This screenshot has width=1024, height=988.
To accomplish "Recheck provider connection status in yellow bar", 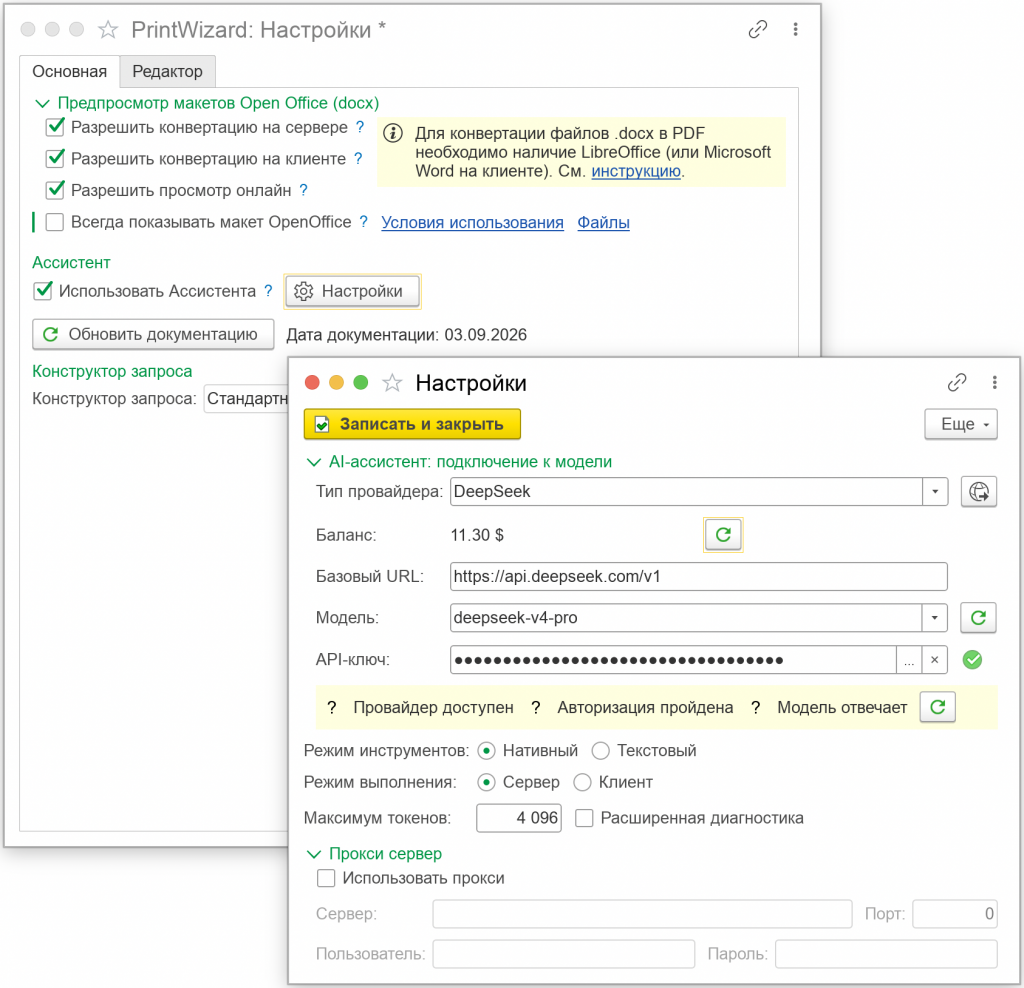I will pyautogui.click(x=937, y=707).
